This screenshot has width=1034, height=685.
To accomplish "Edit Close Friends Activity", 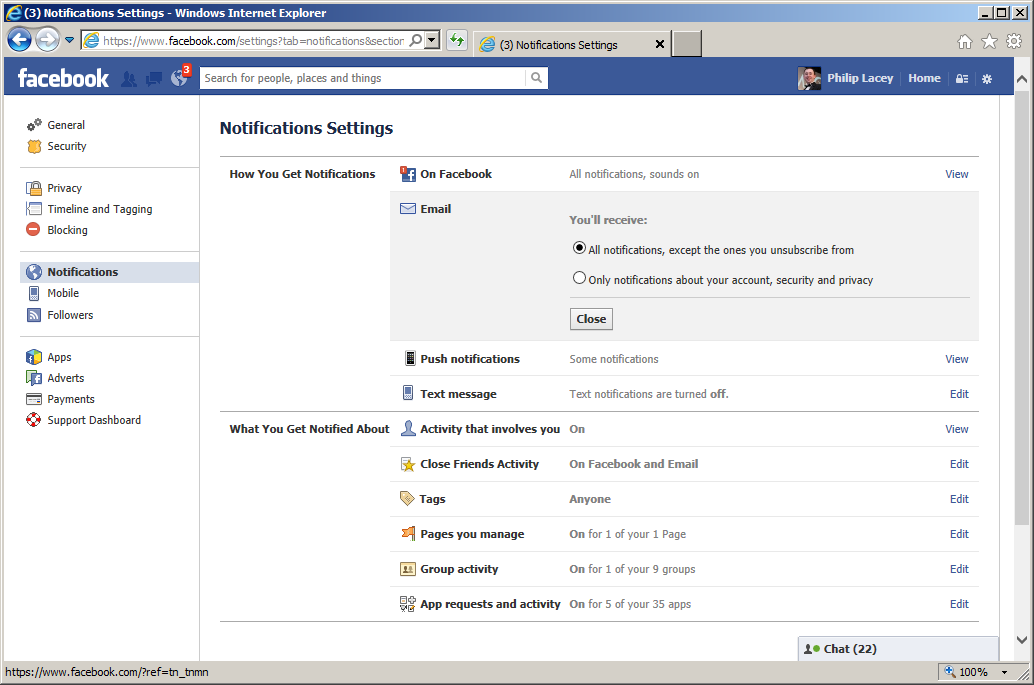I will pos(959,464).
